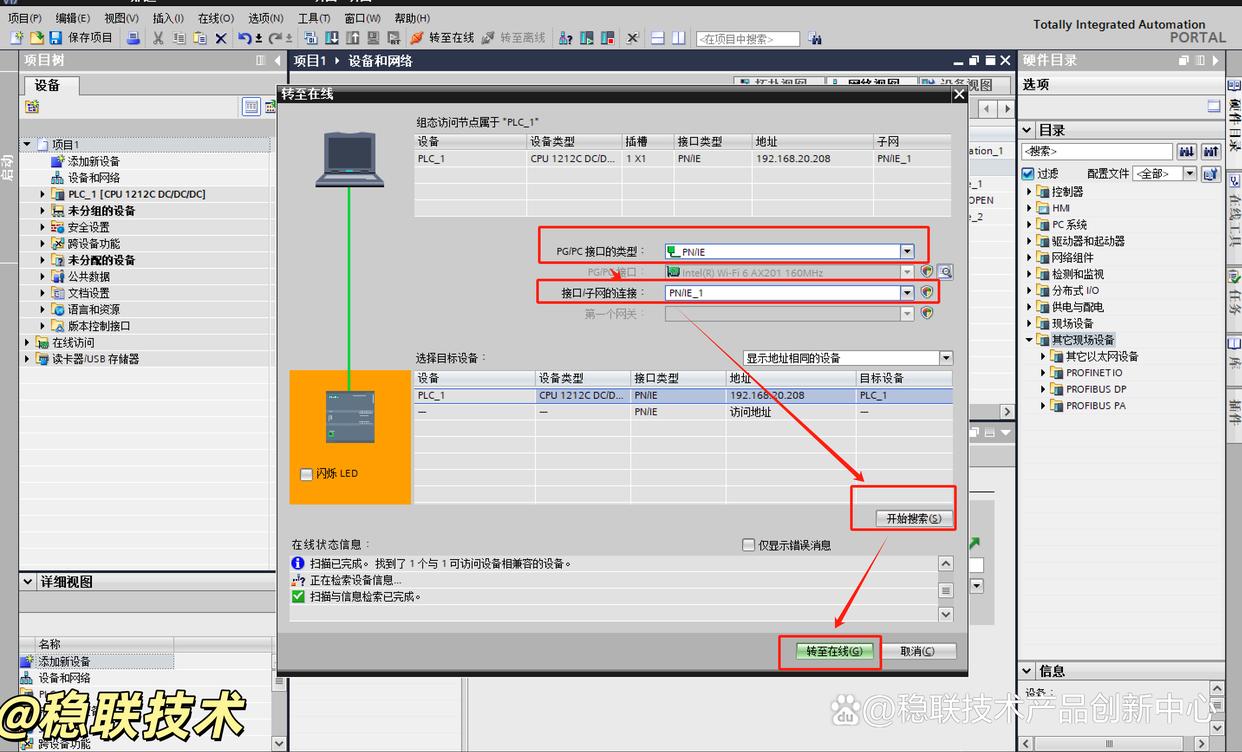Select the PLC_1 row in target devices

683,395
